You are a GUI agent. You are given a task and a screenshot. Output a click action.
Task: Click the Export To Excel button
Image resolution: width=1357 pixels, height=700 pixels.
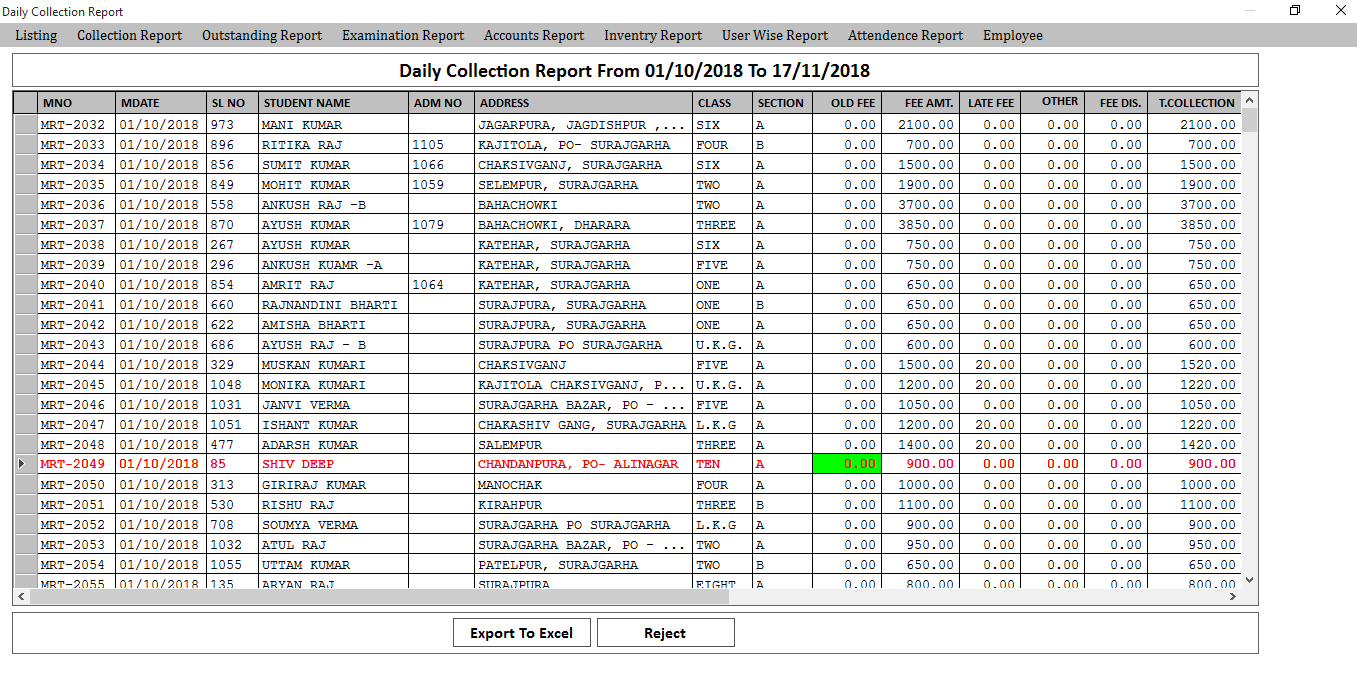521,633
